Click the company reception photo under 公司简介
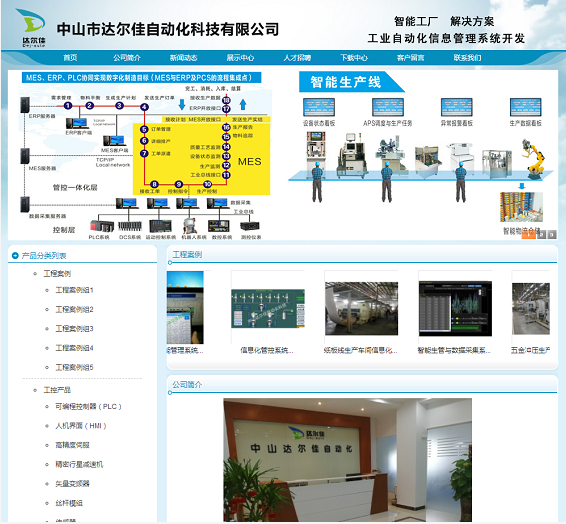This screenshot has width=566, height=524. click(x=347, y=460)
